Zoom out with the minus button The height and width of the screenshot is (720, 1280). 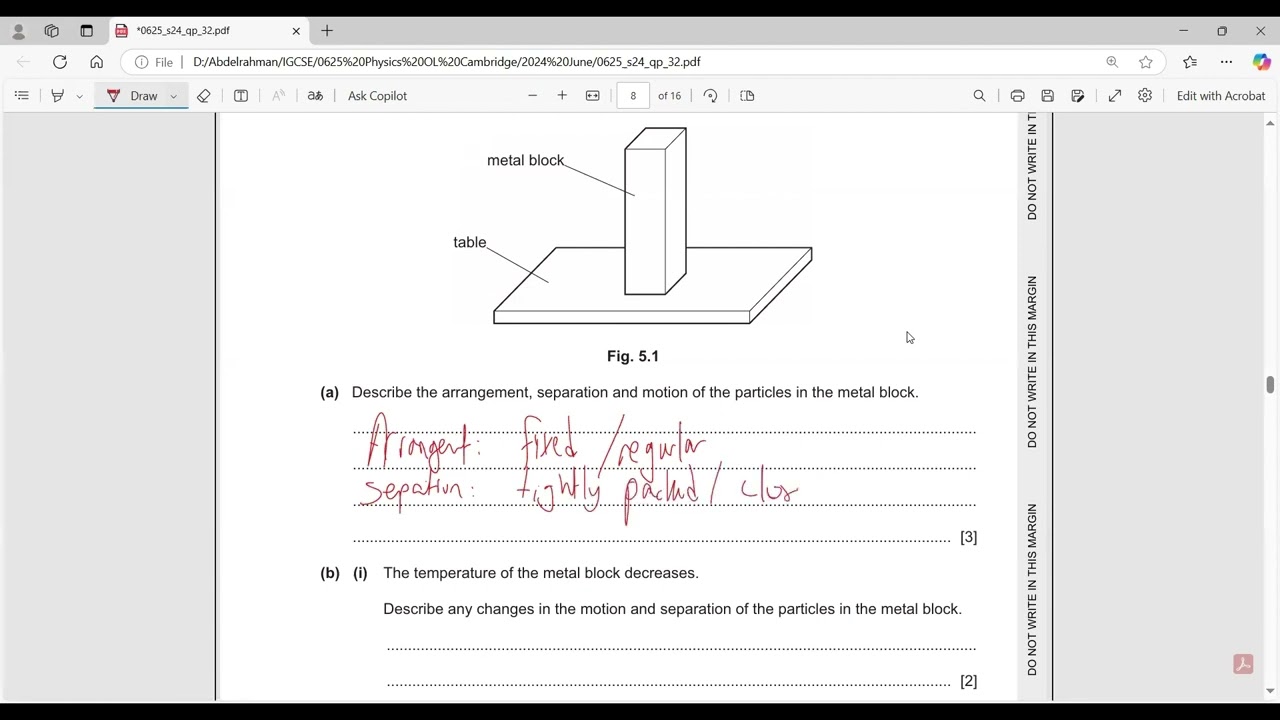(x=532, y=96)
